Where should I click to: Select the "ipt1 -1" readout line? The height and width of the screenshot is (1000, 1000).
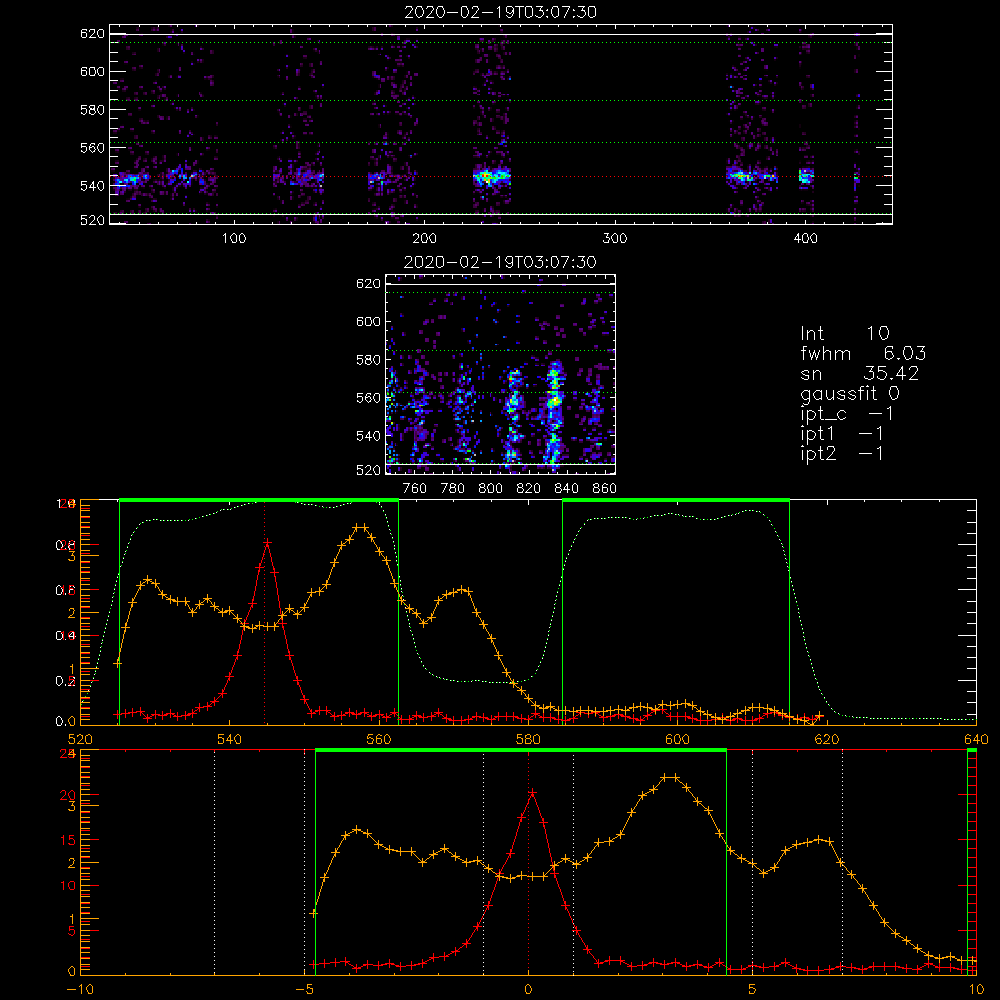[x=842, y=434]
